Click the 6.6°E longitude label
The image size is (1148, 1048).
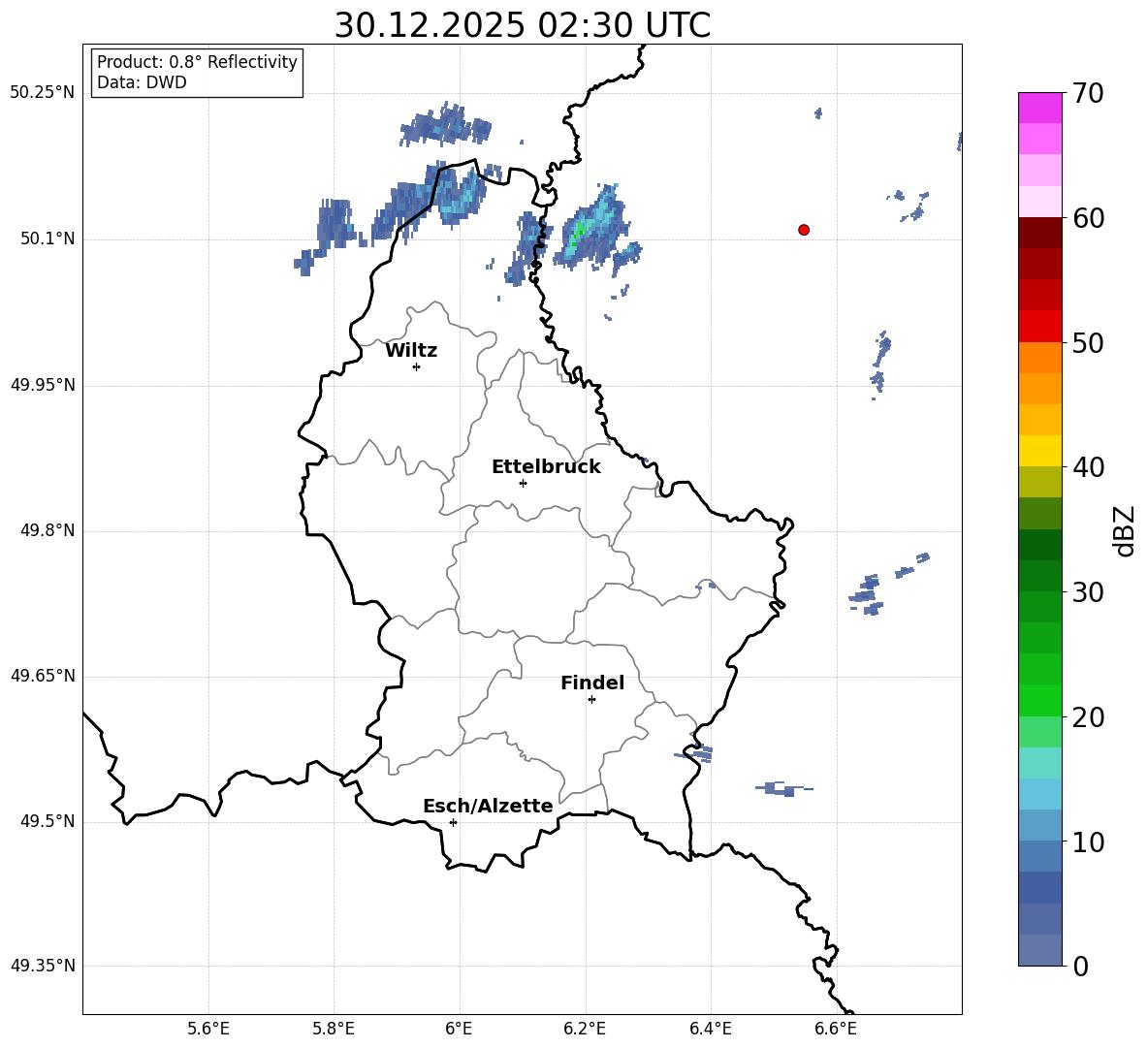(836, 1029)
